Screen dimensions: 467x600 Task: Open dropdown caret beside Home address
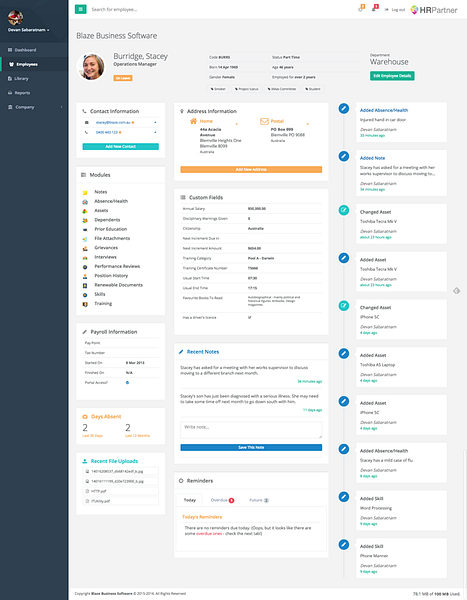pos(237,124)
